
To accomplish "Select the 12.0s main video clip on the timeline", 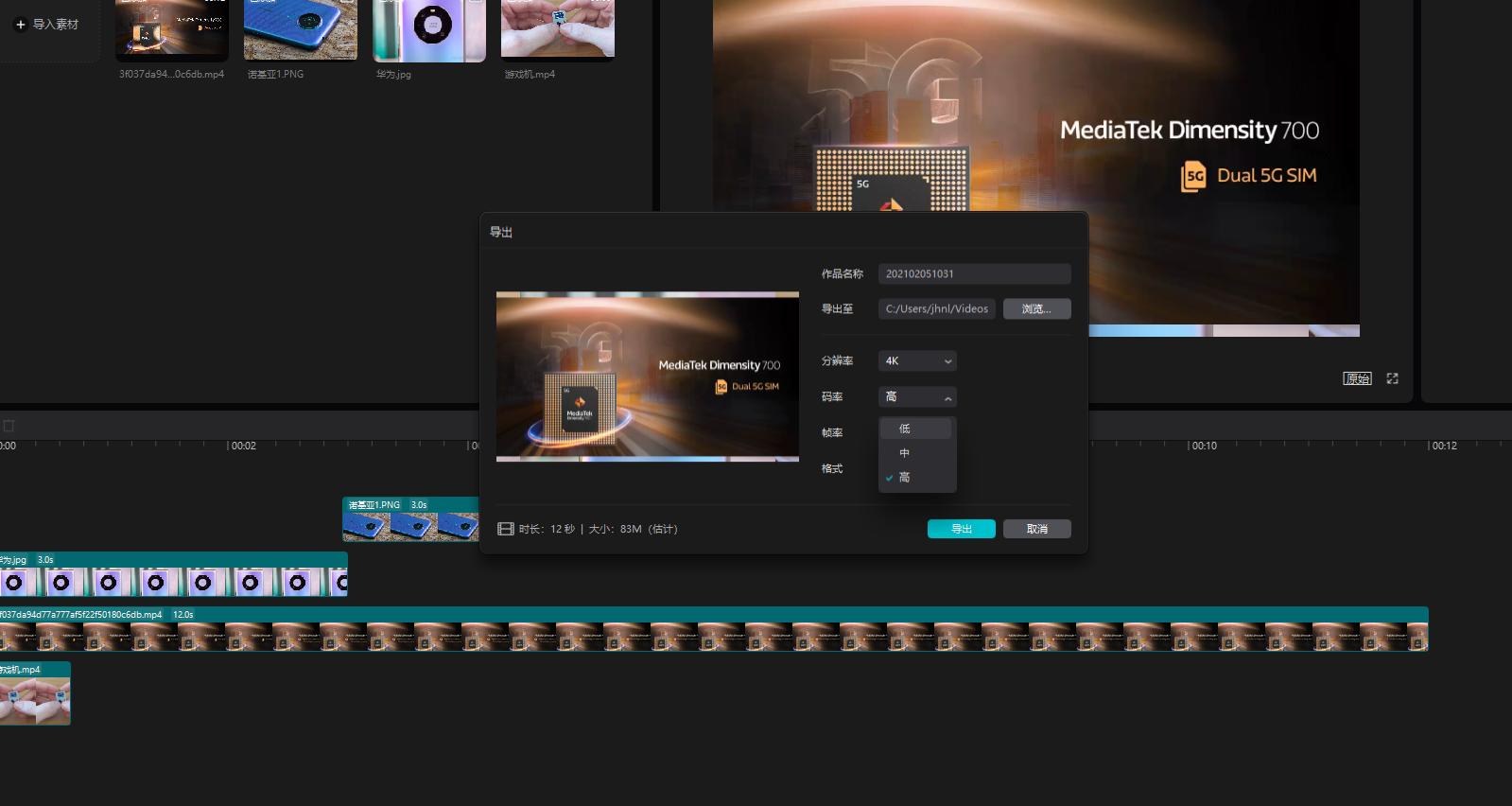I will click(714, 629).
